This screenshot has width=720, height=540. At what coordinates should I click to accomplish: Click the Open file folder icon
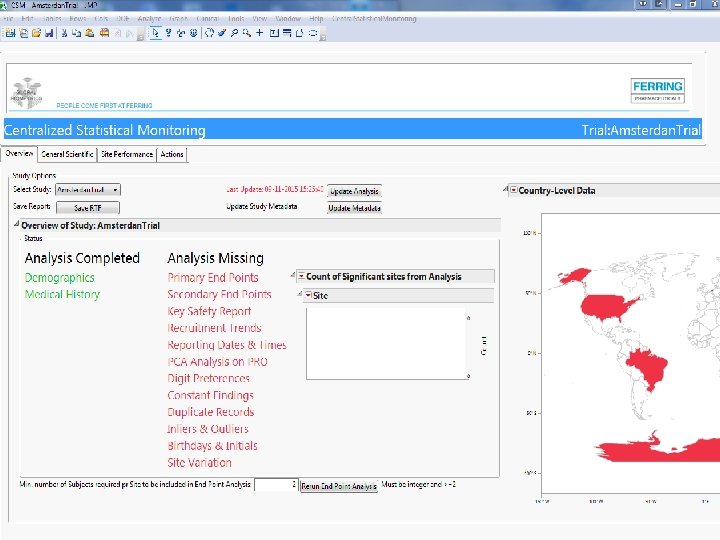[x=36, y=33]
